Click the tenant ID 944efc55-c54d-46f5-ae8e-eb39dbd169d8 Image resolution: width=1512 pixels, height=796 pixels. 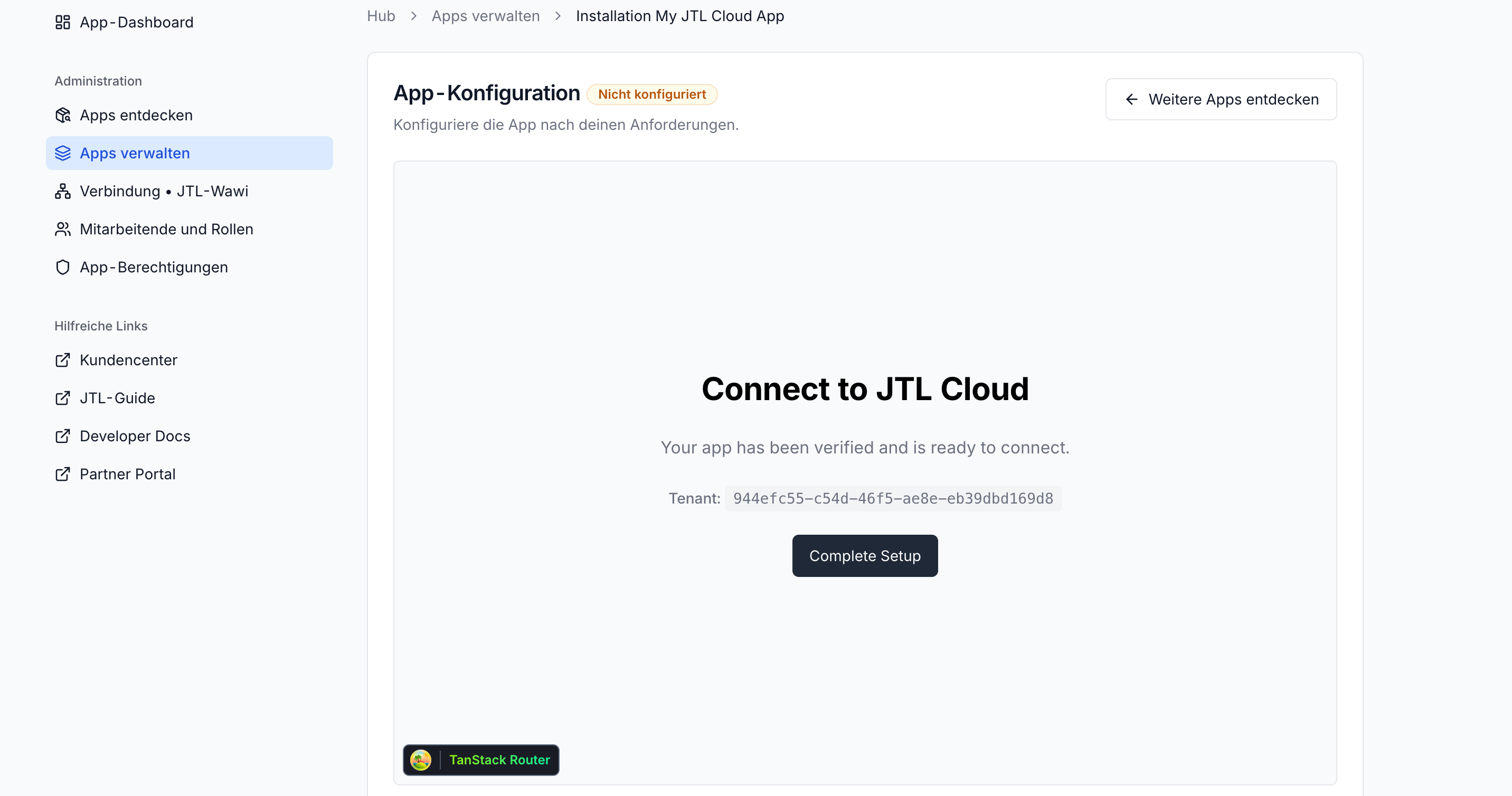[893, 498]
